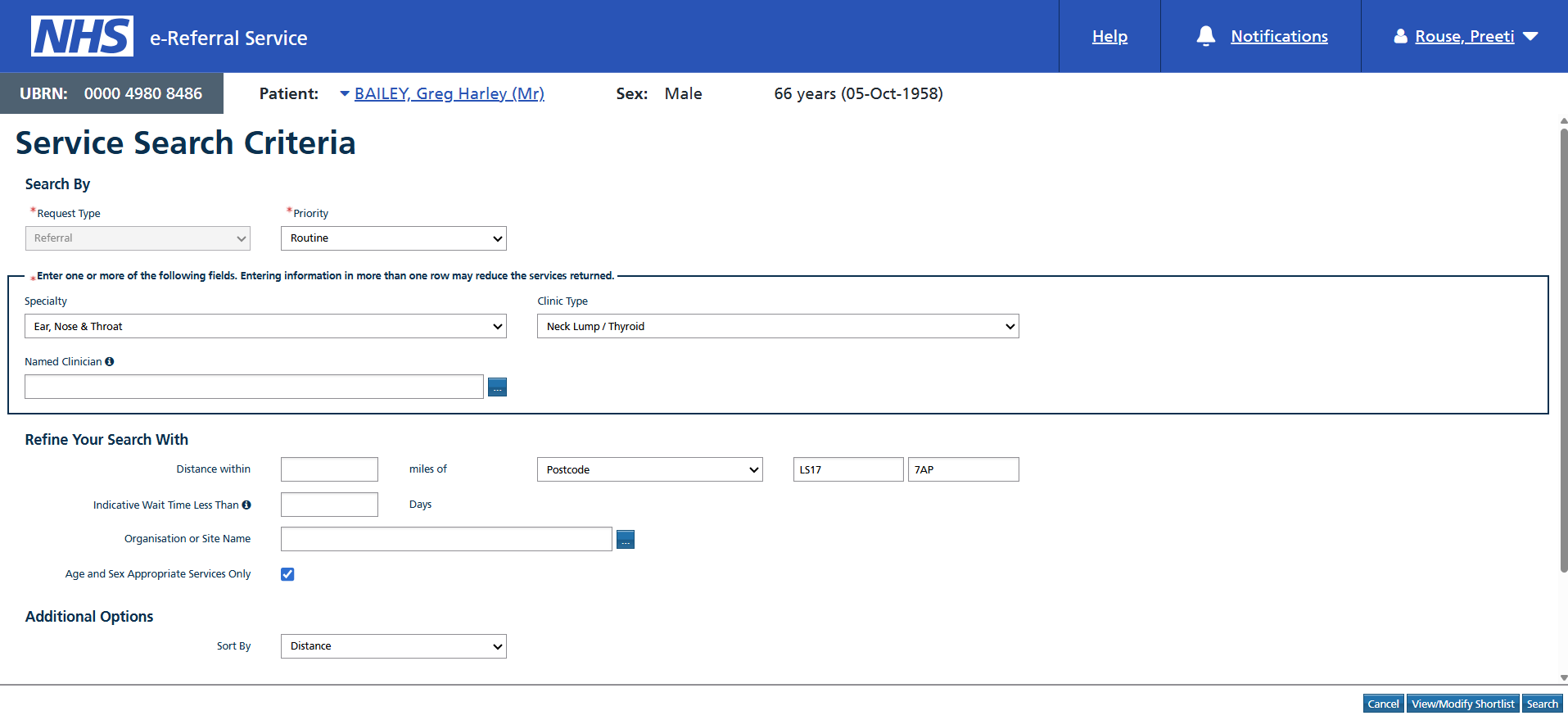This screenshot has height=720, width=1568.
Task: Open the Notifications link
Action: tap(1279, 36)
